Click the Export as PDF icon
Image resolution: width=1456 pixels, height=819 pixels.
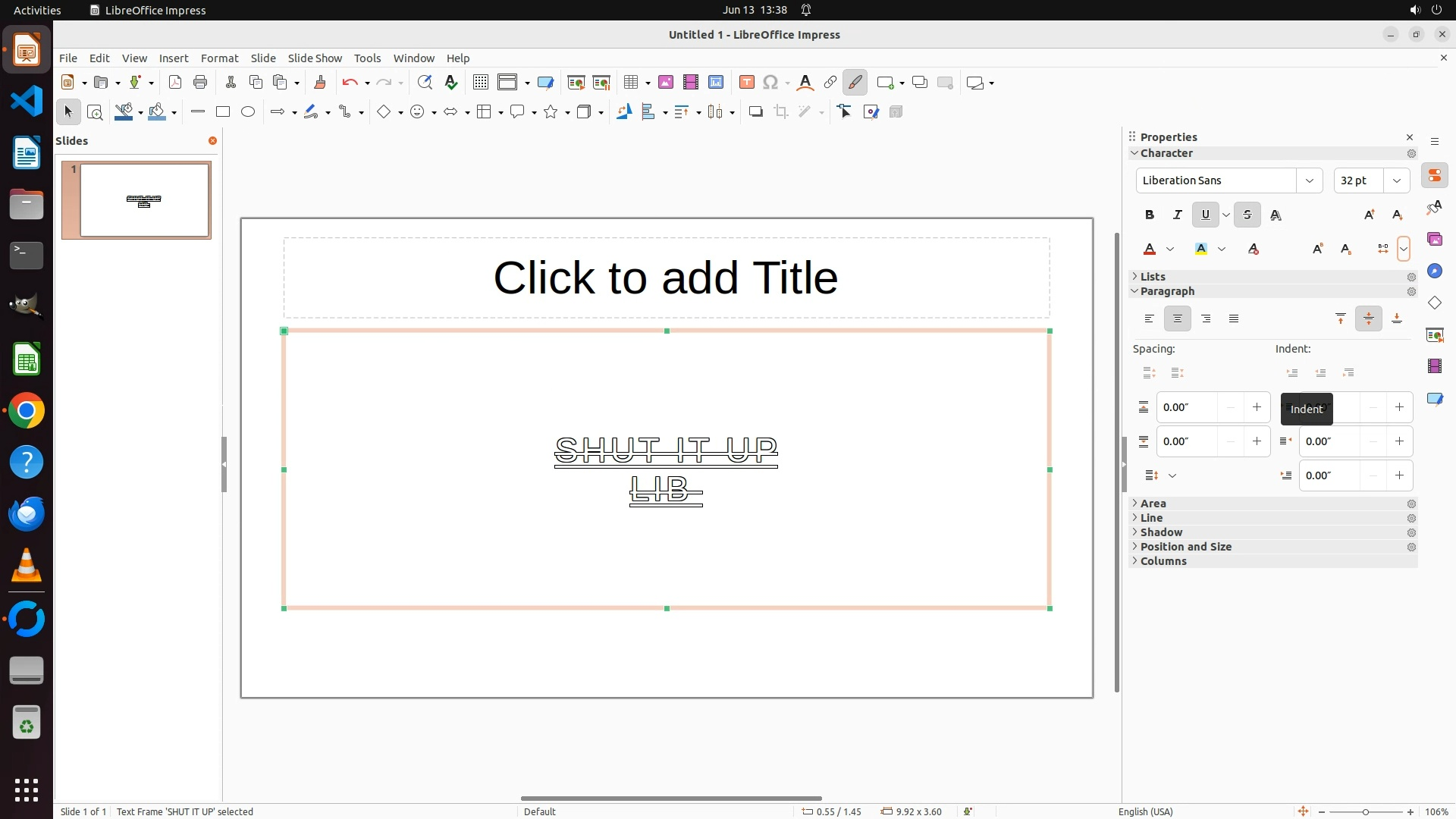tap(175, 82)
